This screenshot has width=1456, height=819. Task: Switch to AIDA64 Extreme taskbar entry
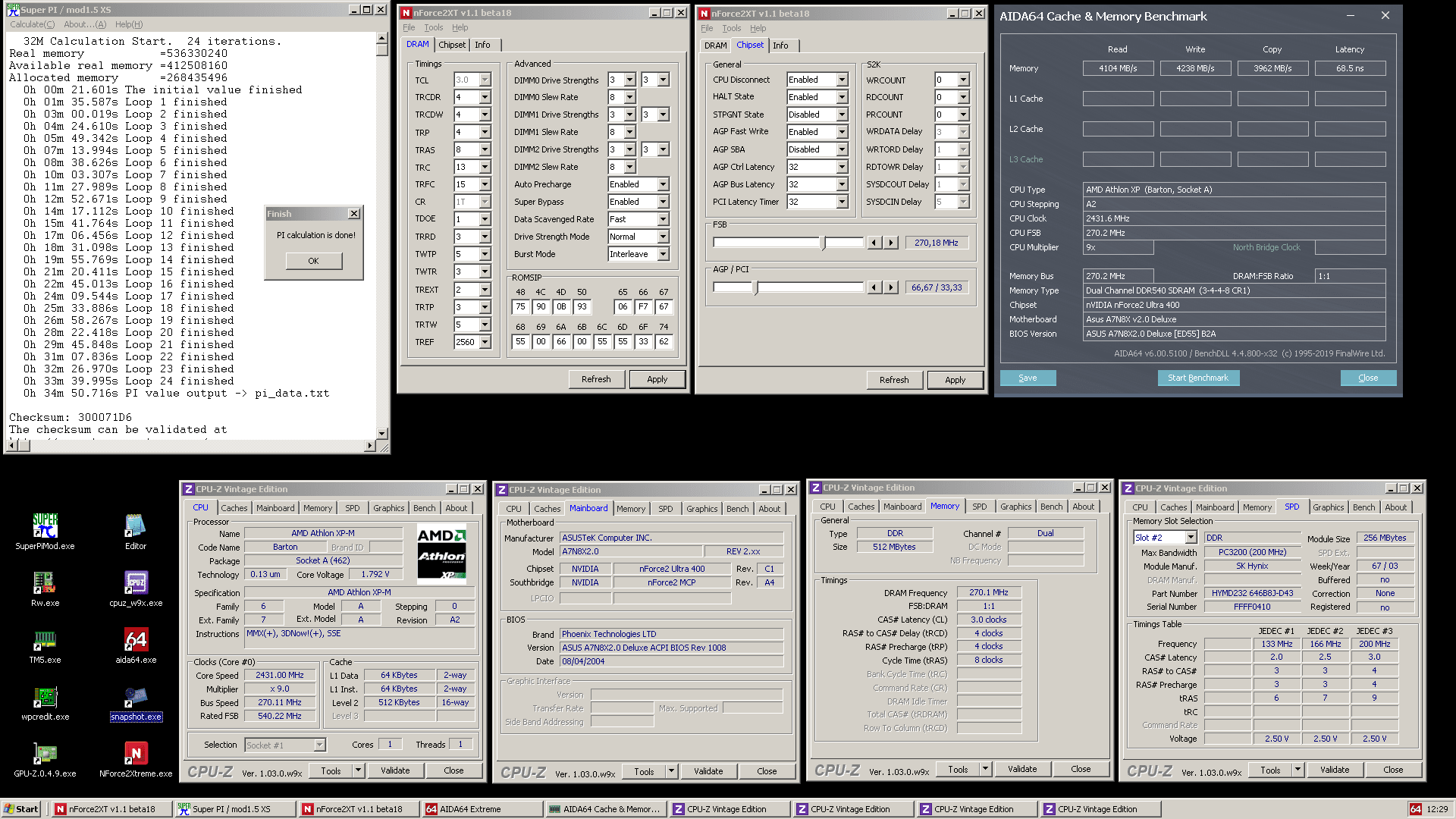(482, 809)
